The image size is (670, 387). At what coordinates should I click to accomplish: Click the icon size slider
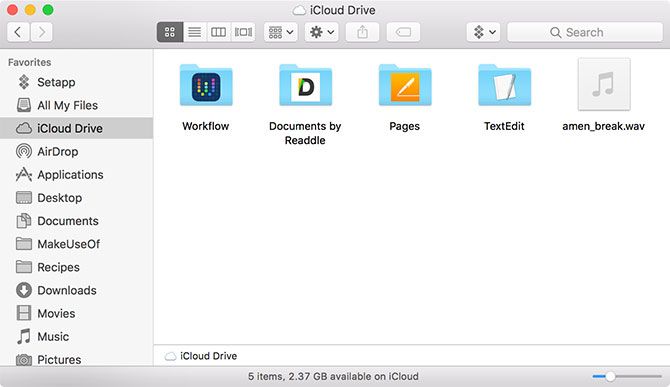click(x=627, y=376)
